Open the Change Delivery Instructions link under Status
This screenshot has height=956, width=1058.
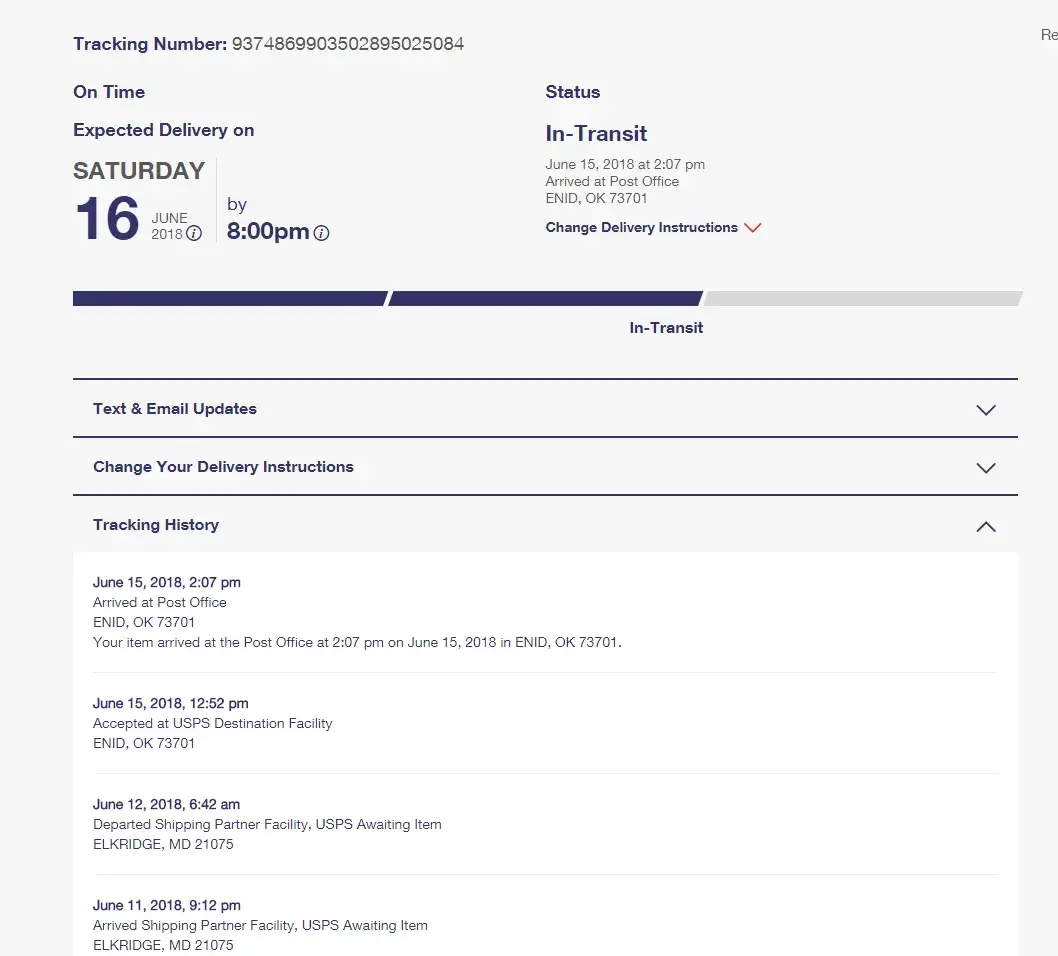coord(641,228)
